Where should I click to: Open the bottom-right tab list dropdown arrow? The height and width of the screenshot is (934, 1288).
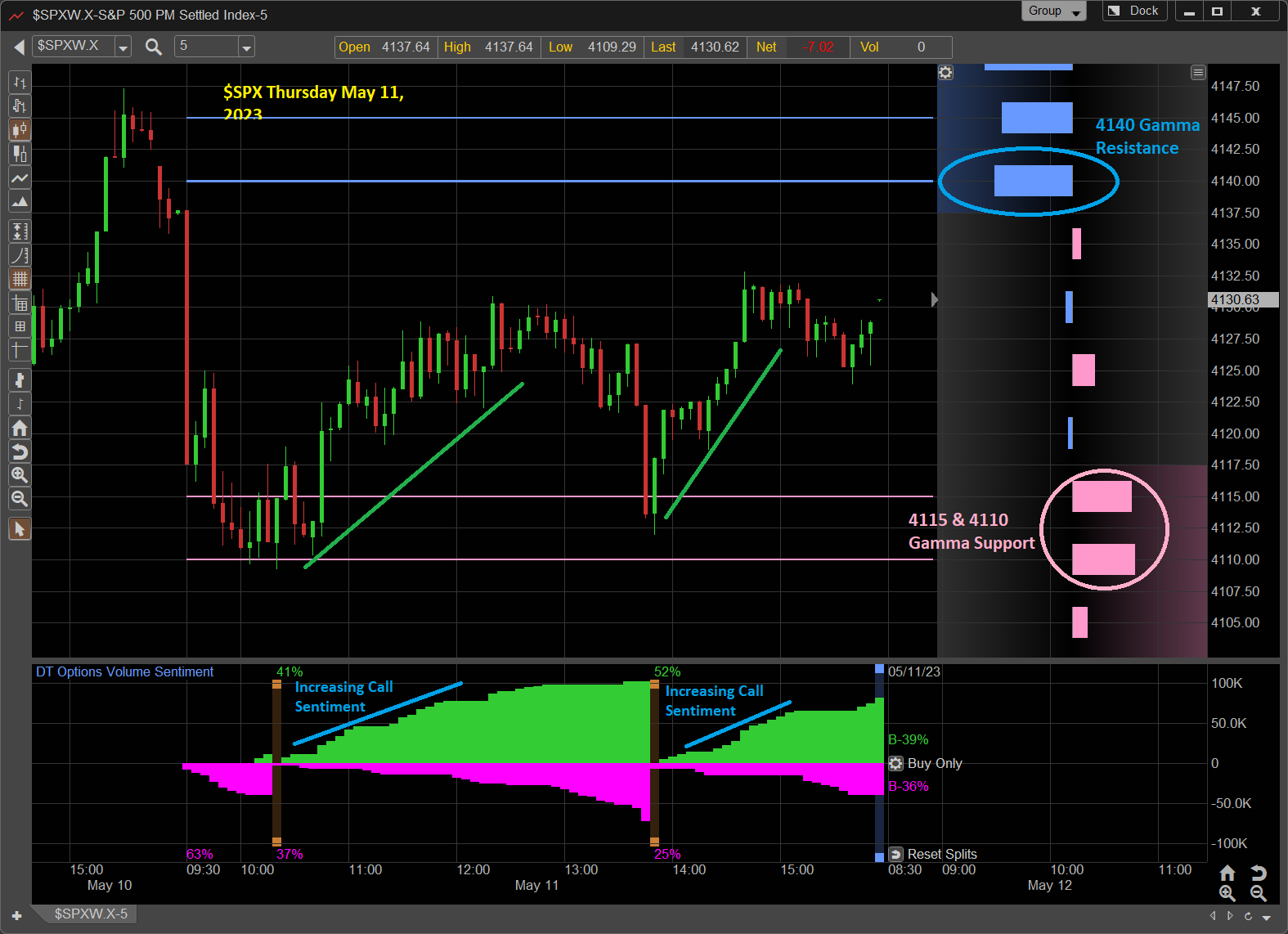pyautogui.click(x=1267, y=917)
